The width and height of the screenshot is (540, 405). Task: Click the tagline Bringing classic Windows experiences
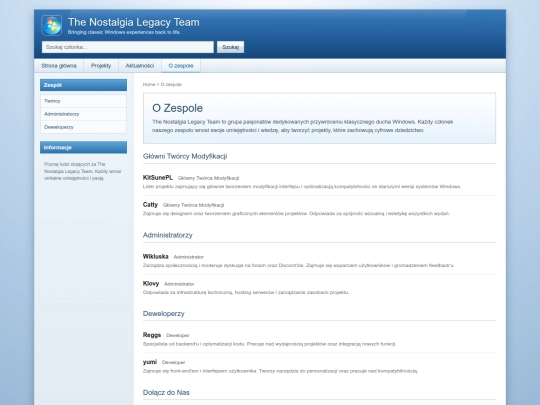[x=124, y=32]
